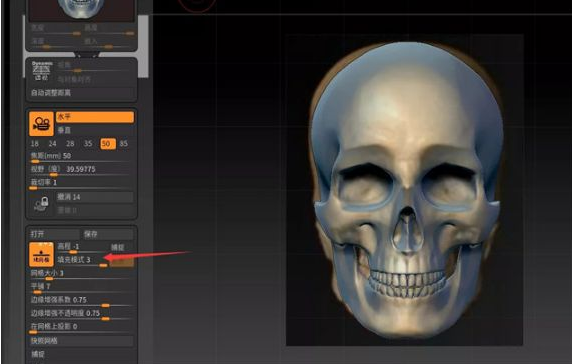Choose the 28 focal length preset
Viewport: 572px width, 364px height.
tap(70, 144)
